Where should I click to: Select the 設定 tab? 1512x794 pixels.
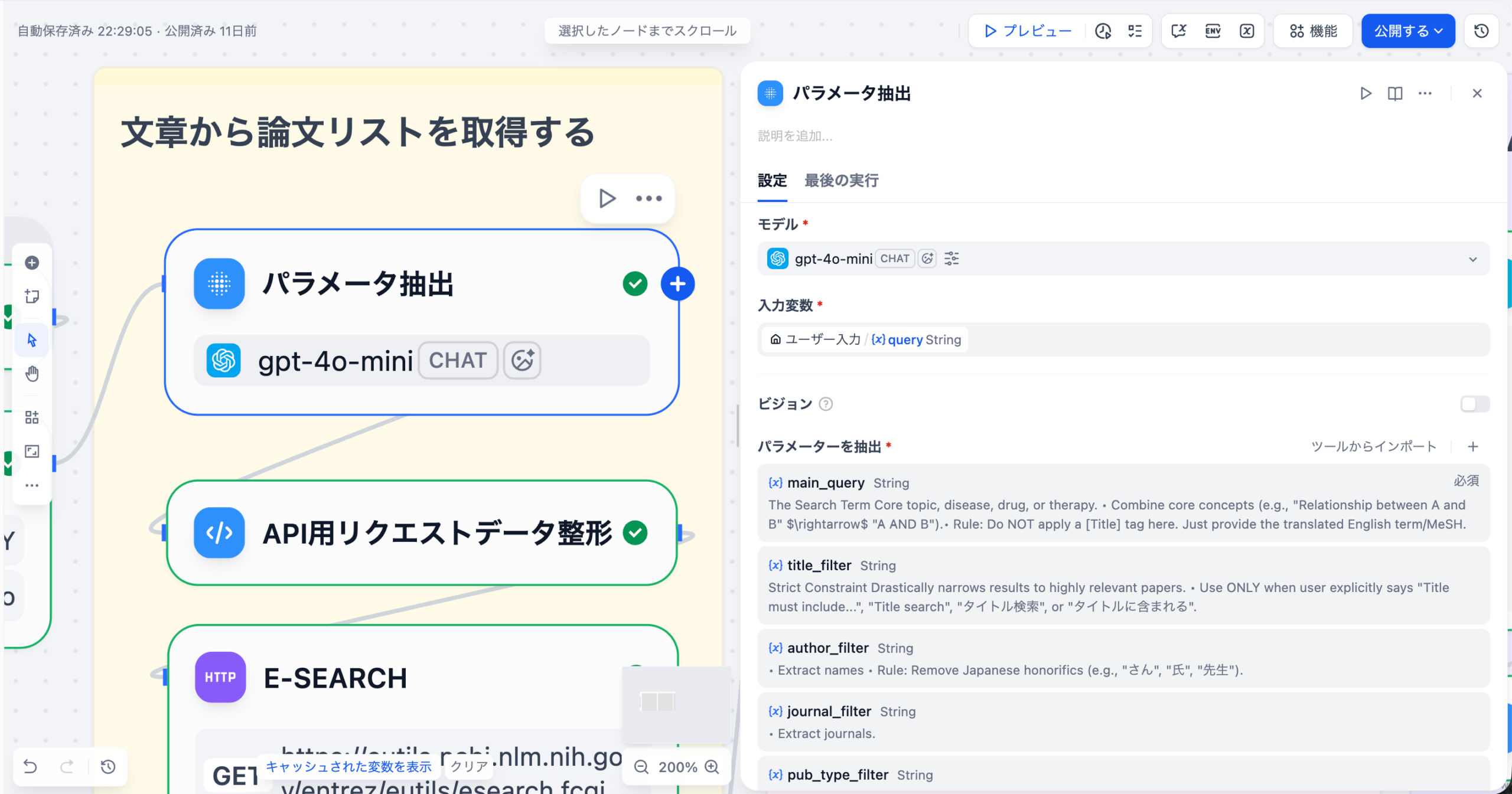[772, 180]
